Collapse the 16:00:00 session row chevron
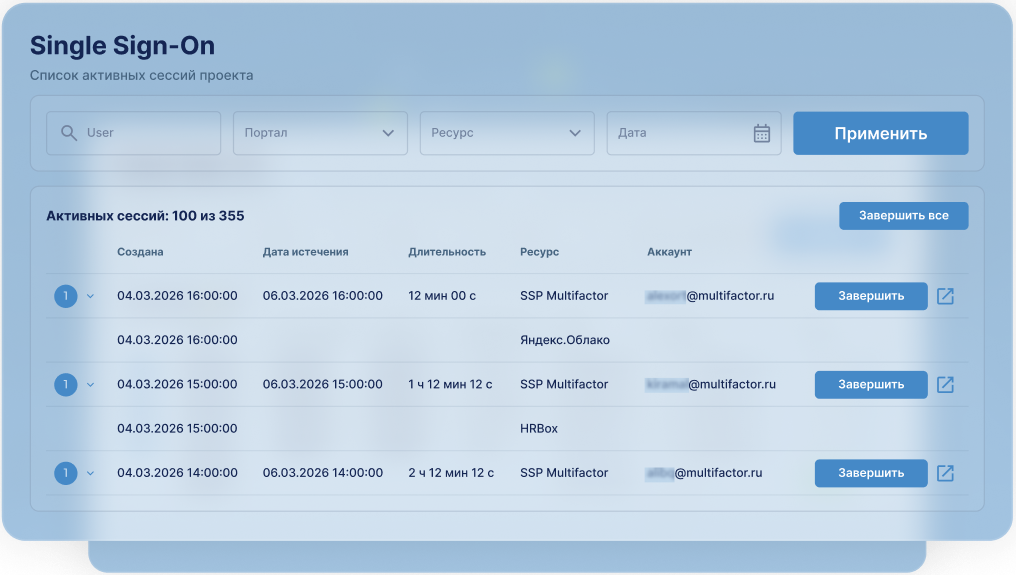1016x575 pixels. coord(90,296)
